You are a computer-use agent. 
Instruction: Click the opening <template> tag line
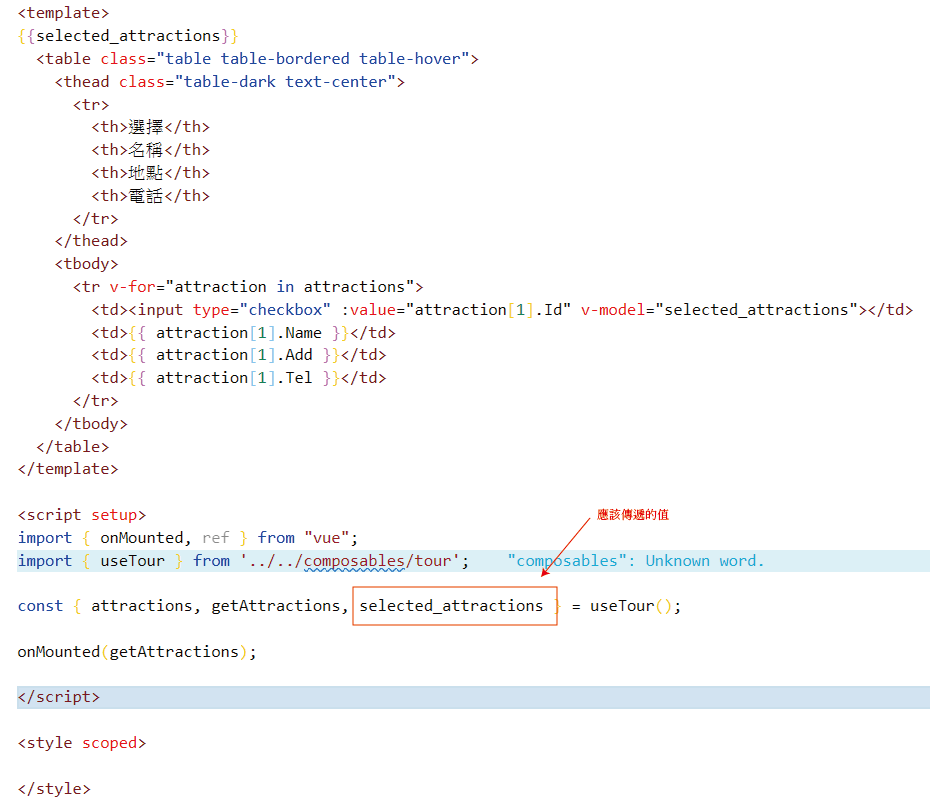coord(63,13)
